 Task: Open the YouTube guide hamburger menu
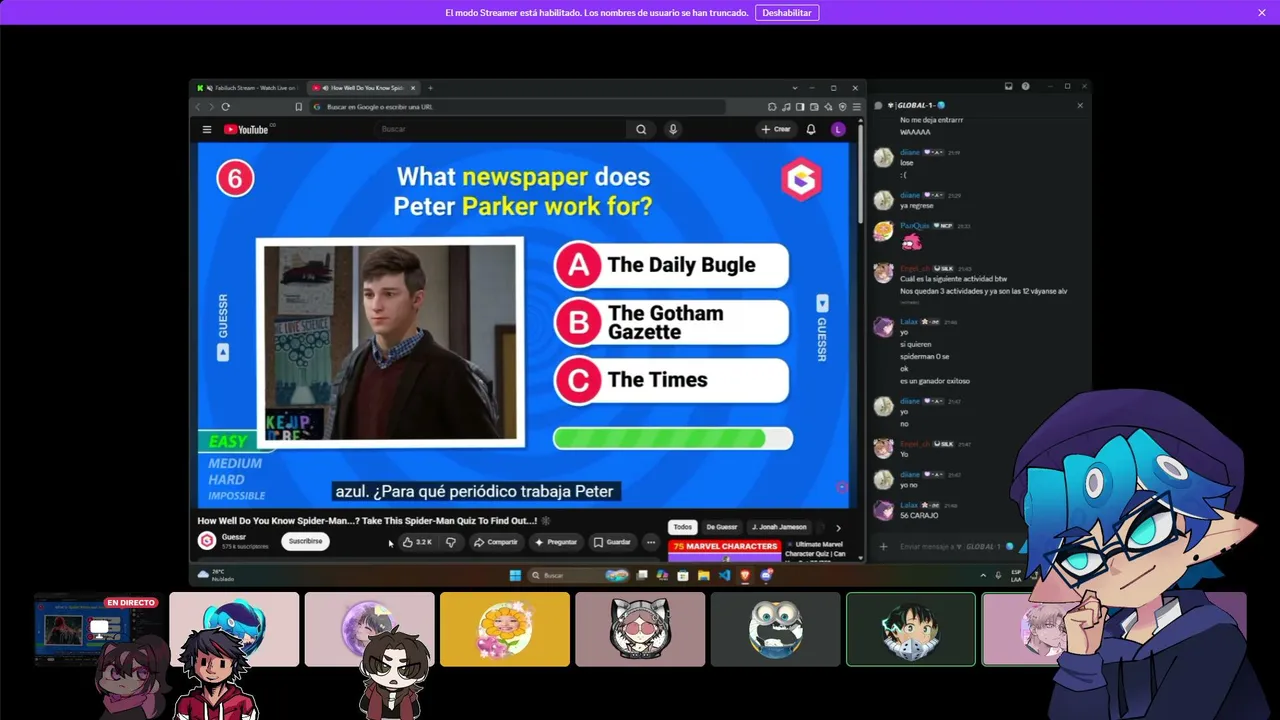(x=207, y=129)
